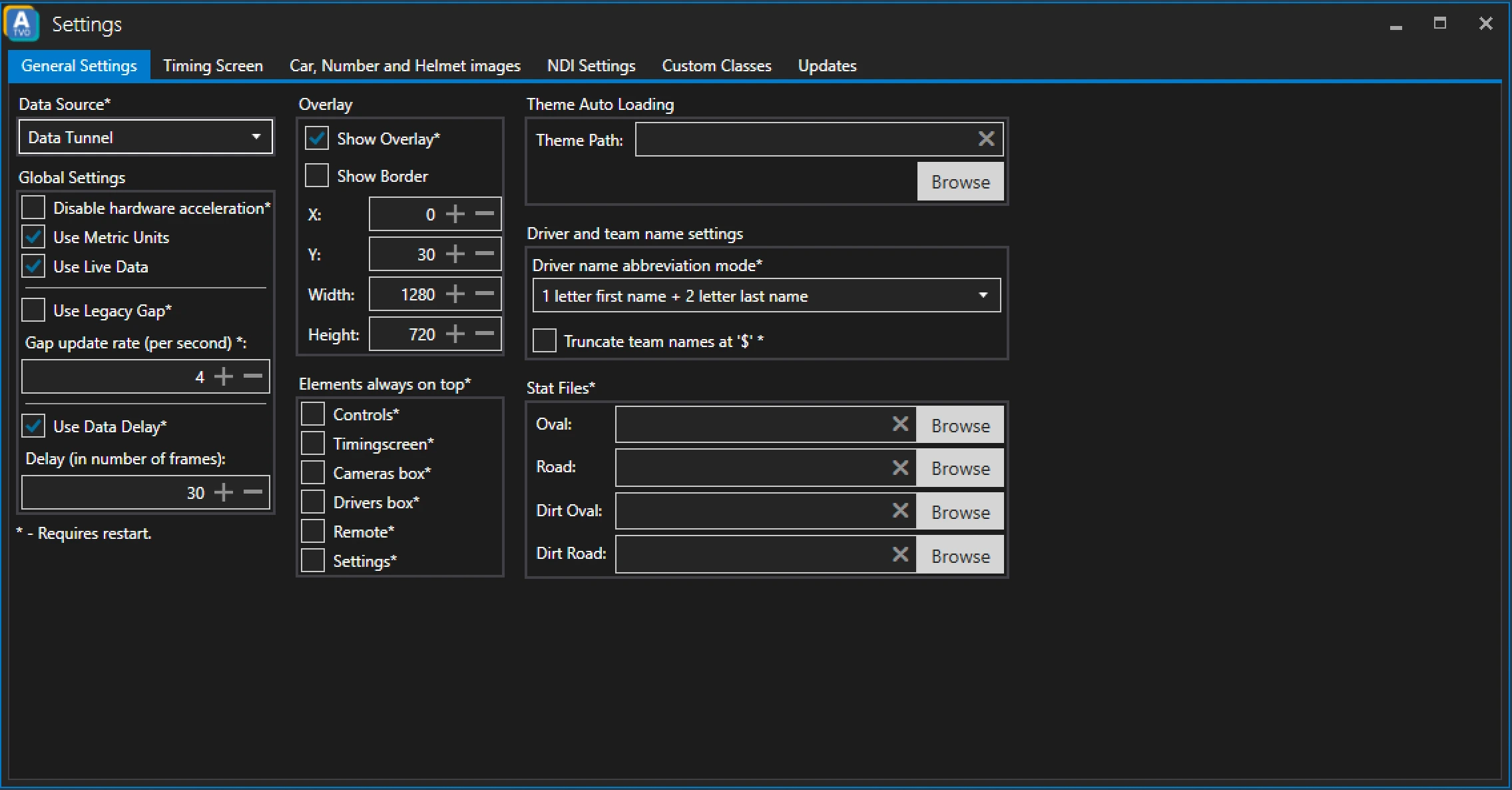Open Car, Number and Helmet images tab
This screenshot has height=790, width=1512.
point(405,65)
